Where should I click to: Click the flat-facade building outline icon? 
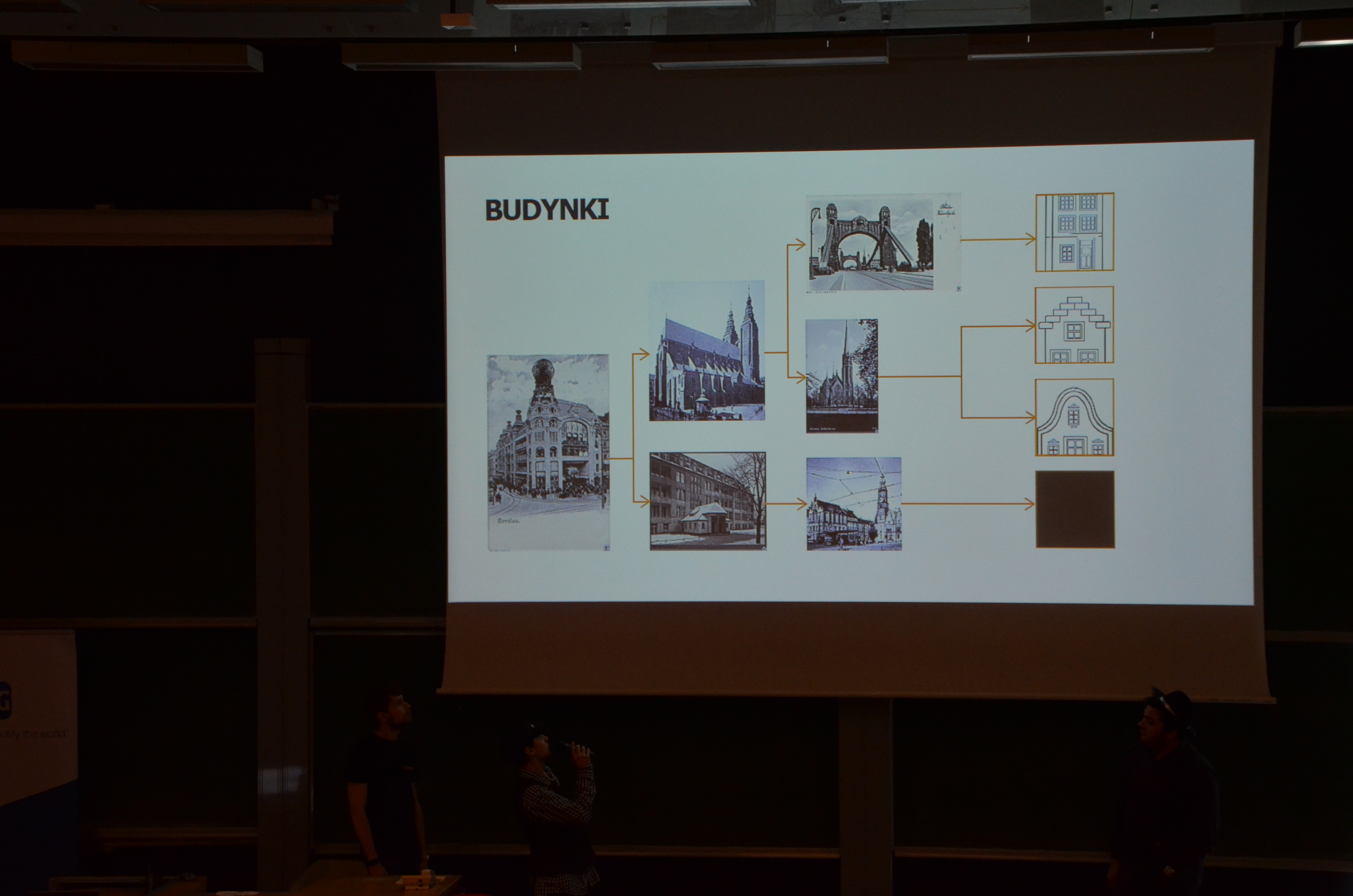coord(1075,232)
